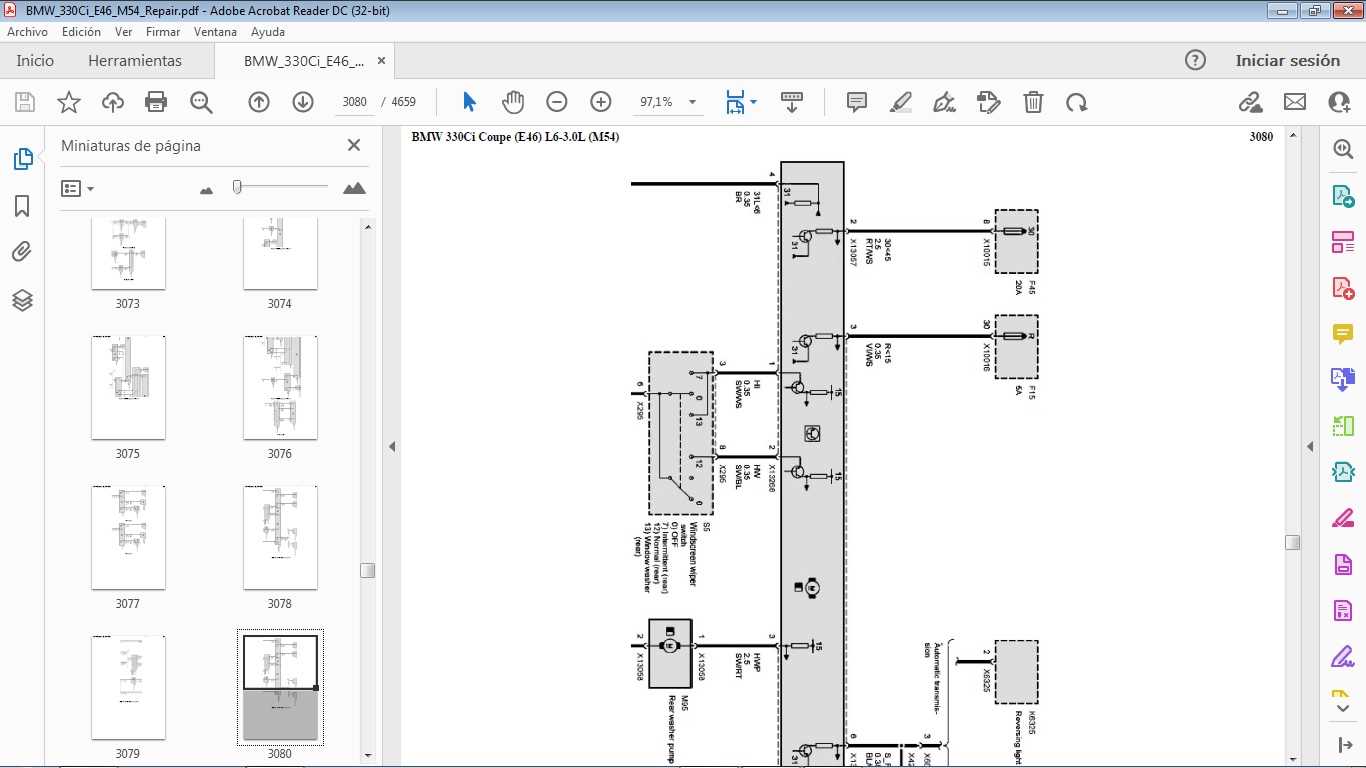
Task: Open the Ventana menu
Action: [215, 32]
